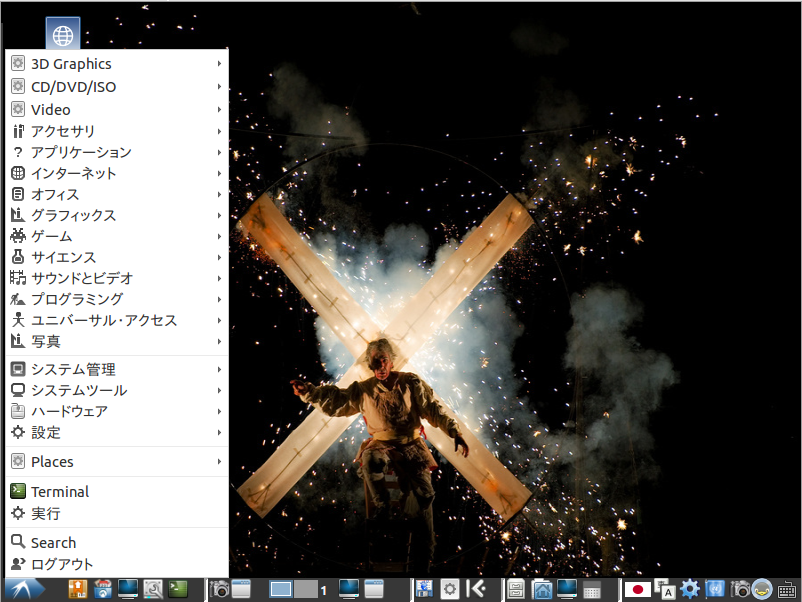
Task: Click the globe desktop icon at top left
Action: click(63, 35)
